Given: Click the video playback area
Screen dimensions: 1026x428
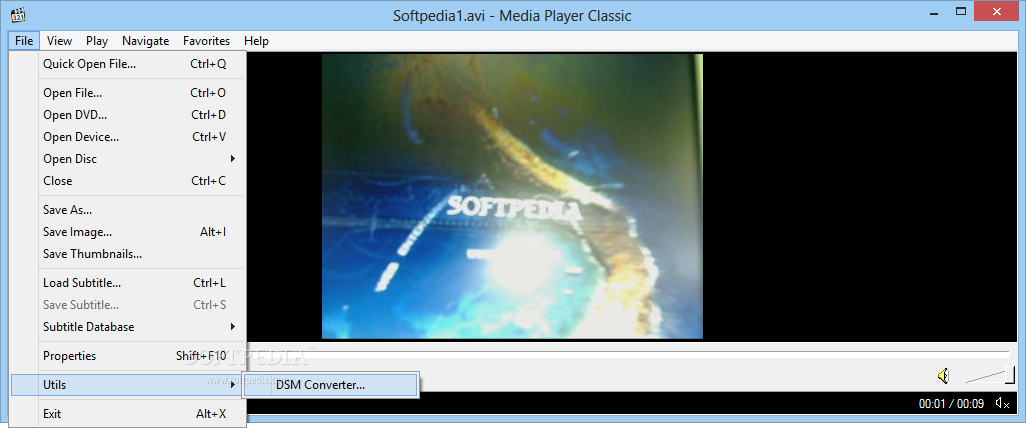Looking at the screenshot, I should [512, 196].
